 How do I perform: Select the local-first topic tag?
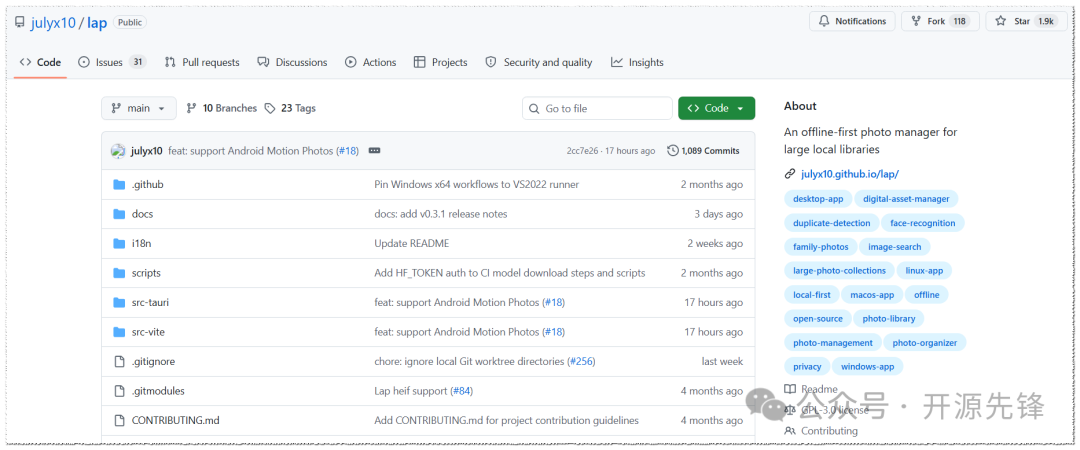coord(811,295)
